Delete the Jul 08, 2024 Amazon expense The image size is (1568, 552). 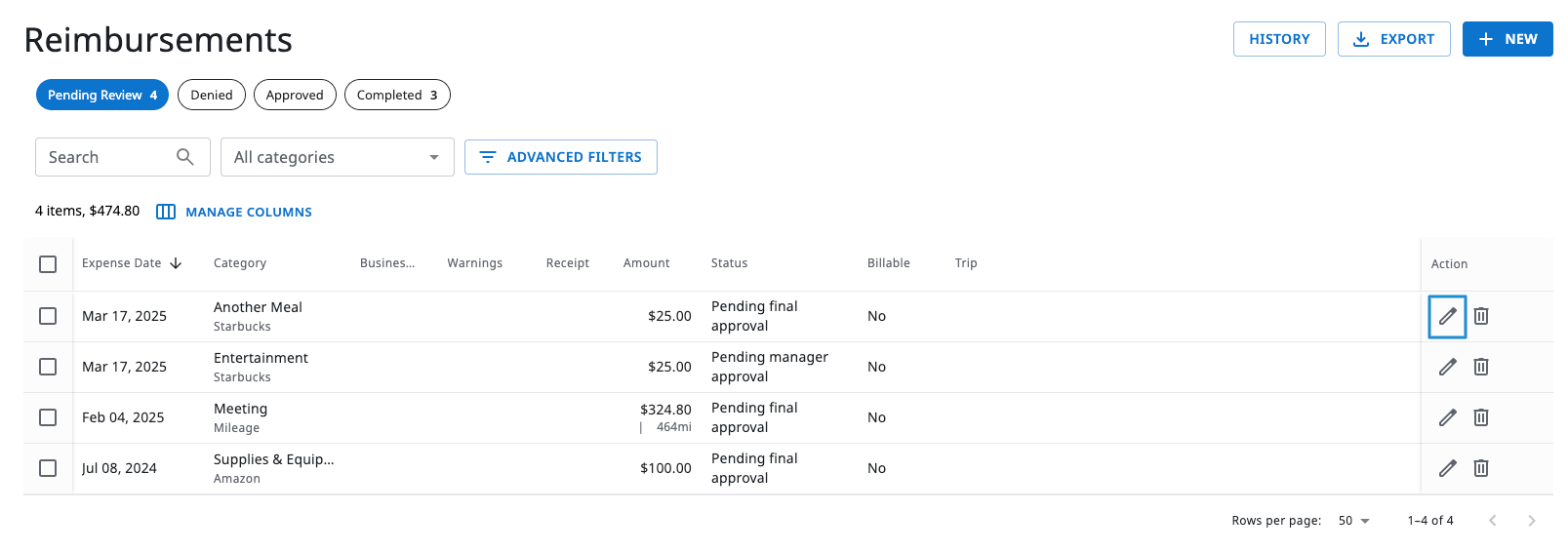1480,468
